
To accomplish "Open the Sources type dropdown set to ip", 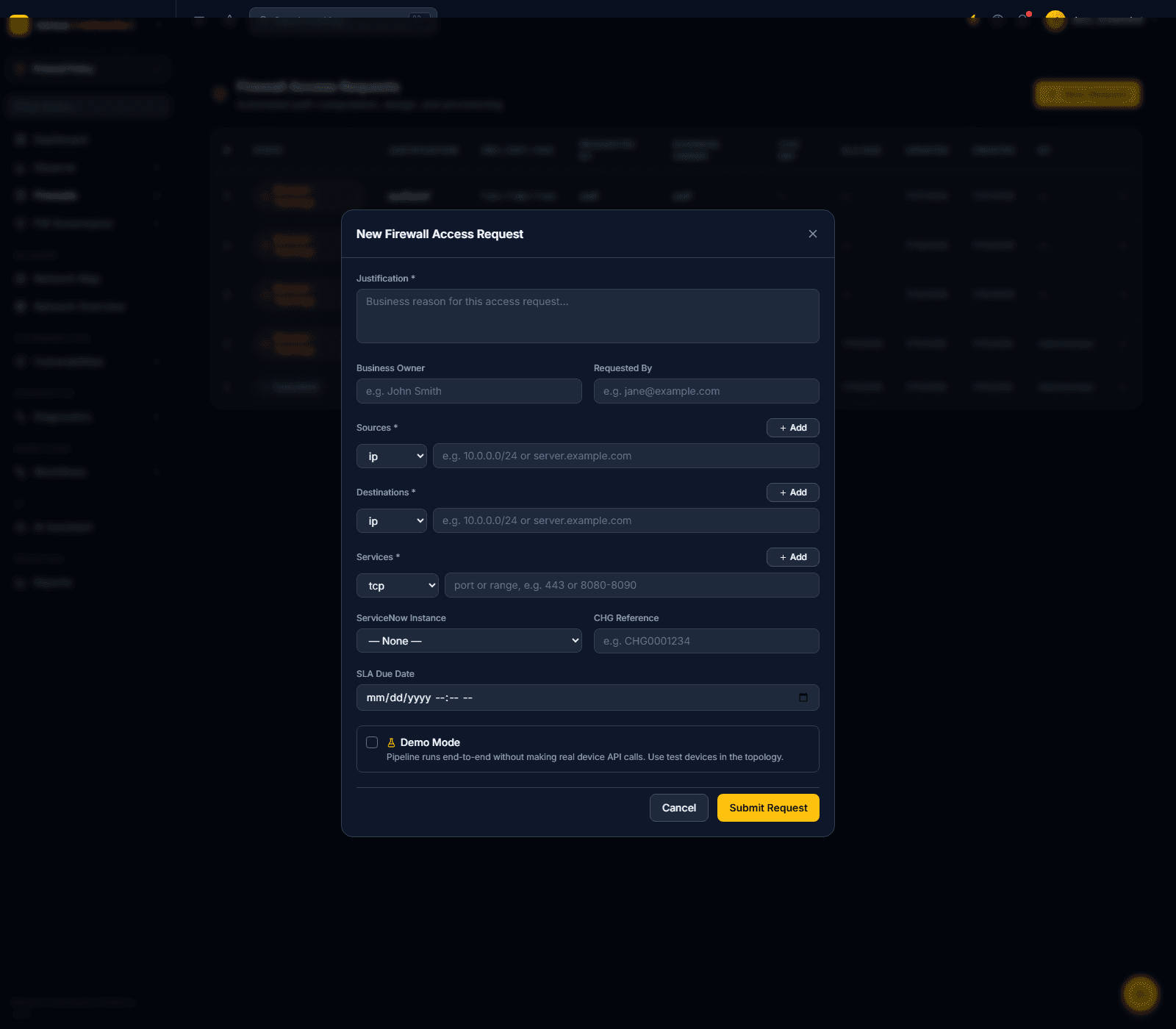I will (x=392, y=456).
